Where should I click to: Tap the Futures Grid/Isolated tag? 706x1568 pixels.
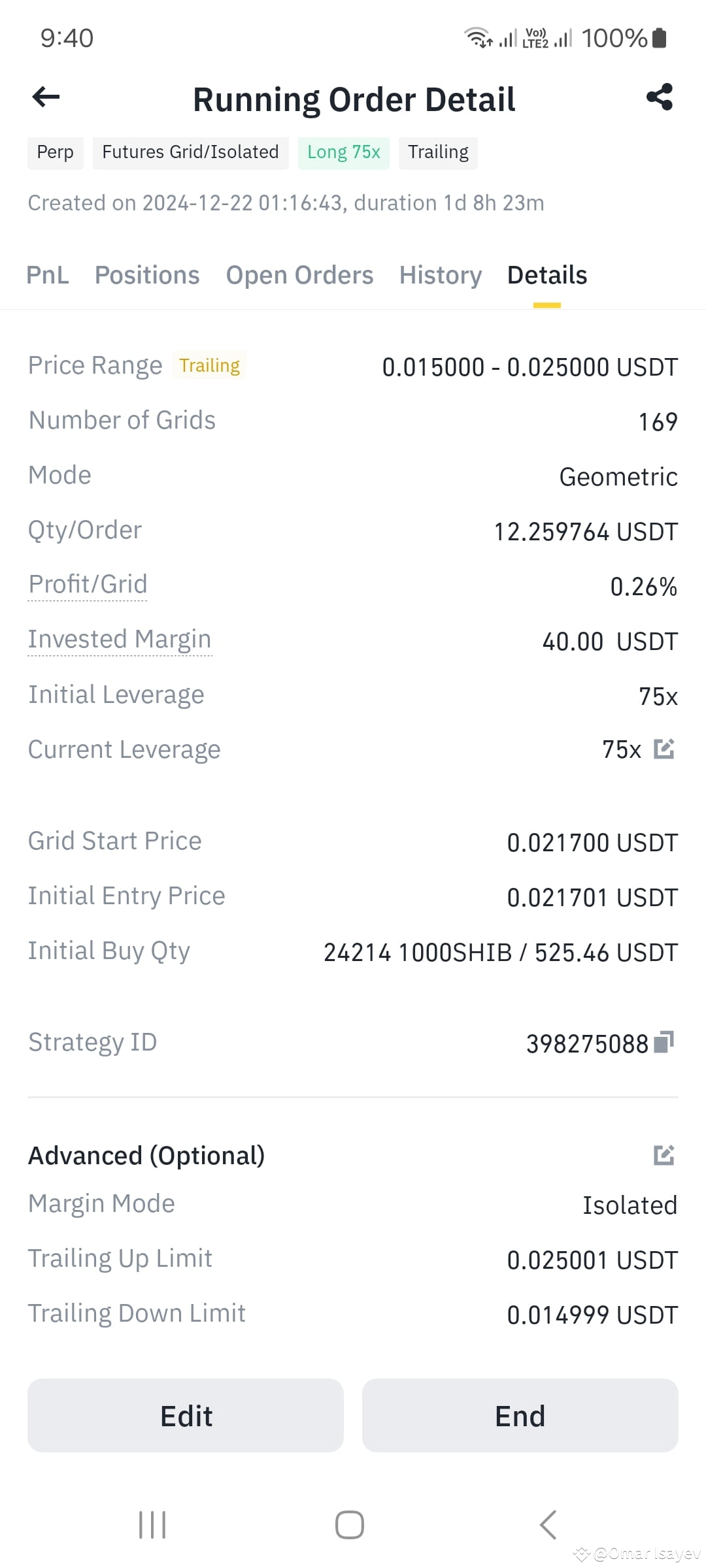pos(191,152)
